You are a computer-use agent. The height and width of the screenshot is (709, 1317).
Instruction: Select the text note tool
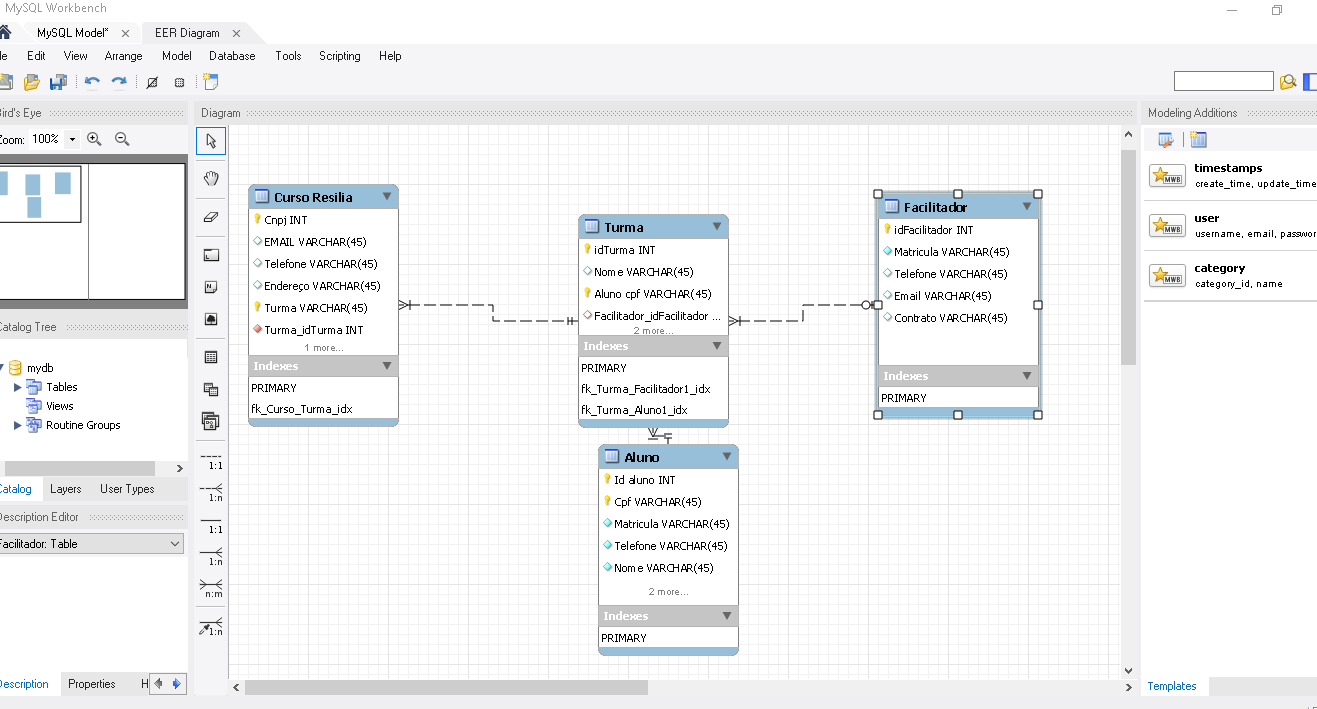pos(211,287)
